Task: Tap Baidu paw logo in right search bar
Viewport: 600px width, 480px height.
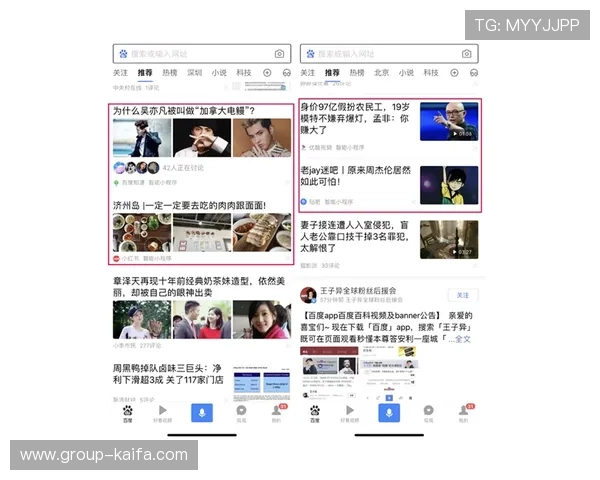Action: point(310,54)
